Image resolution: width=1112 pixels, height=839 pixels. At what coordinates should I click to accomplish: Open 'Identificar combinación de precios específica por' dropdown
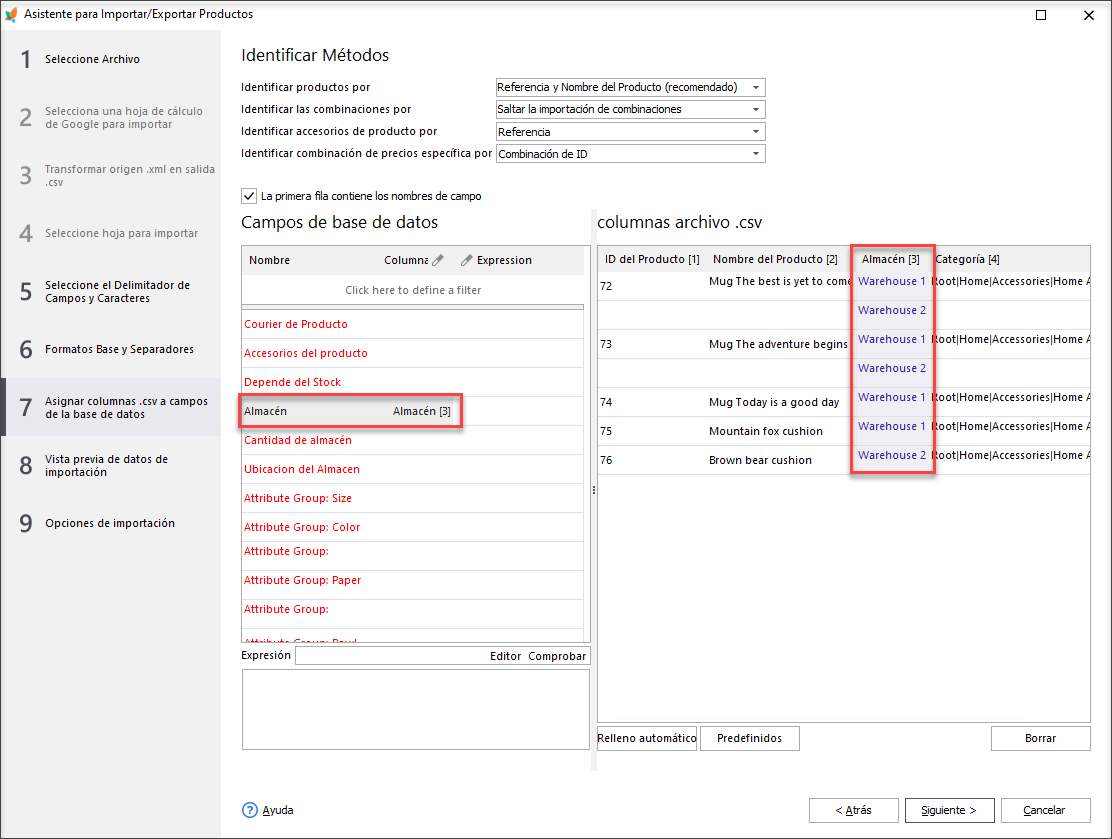pyautogui.click(x=630, y=154)
